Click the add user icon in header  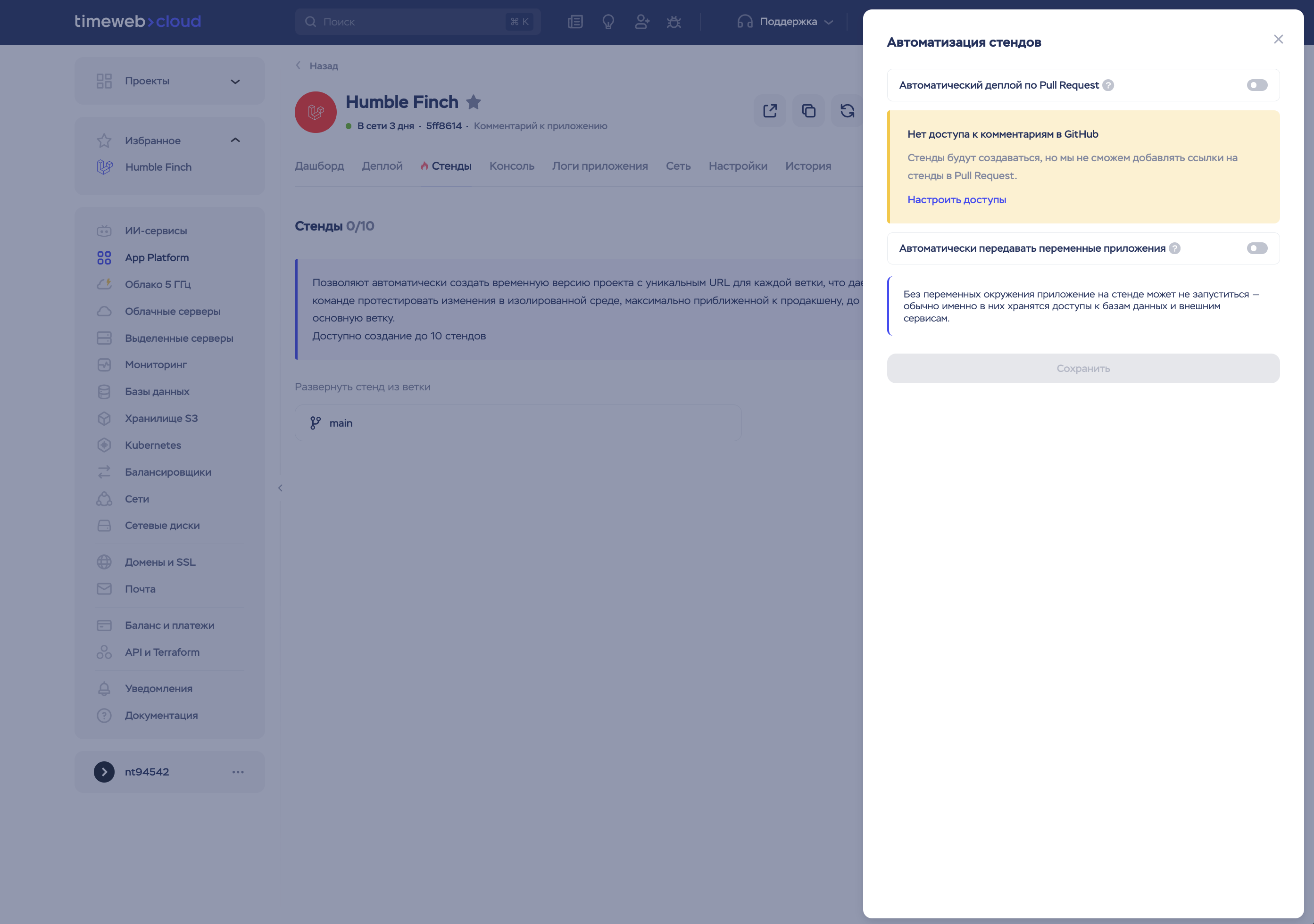coord(641,22)
